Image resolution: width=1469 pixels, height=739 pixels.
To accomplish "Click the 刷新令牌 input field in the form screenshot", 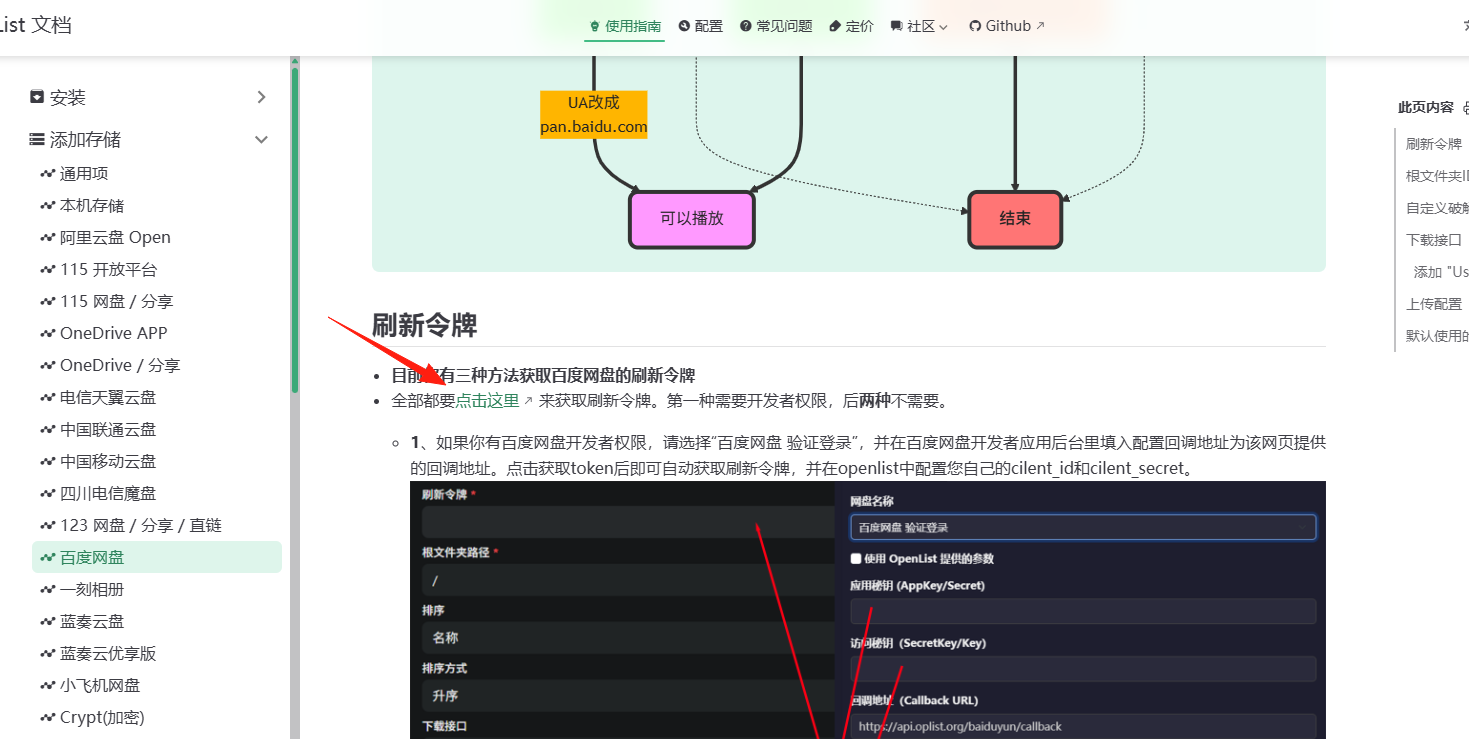I will pos(628,522).
